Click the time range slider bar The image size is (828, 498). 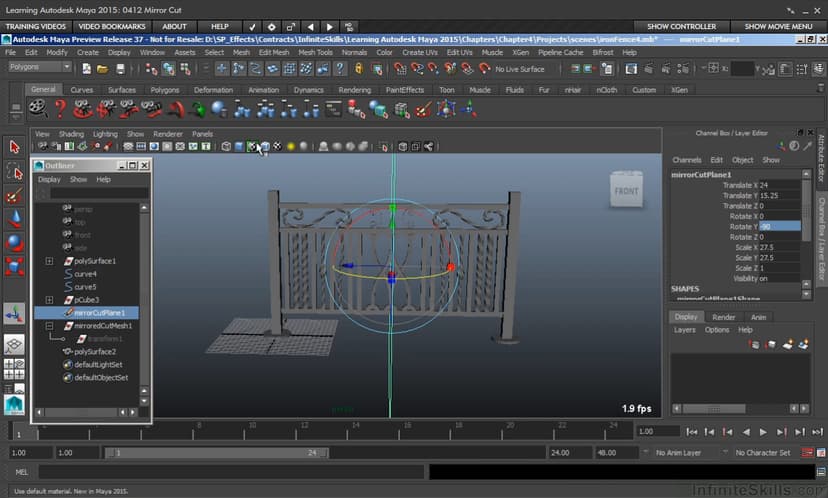[x=217, y=453]
